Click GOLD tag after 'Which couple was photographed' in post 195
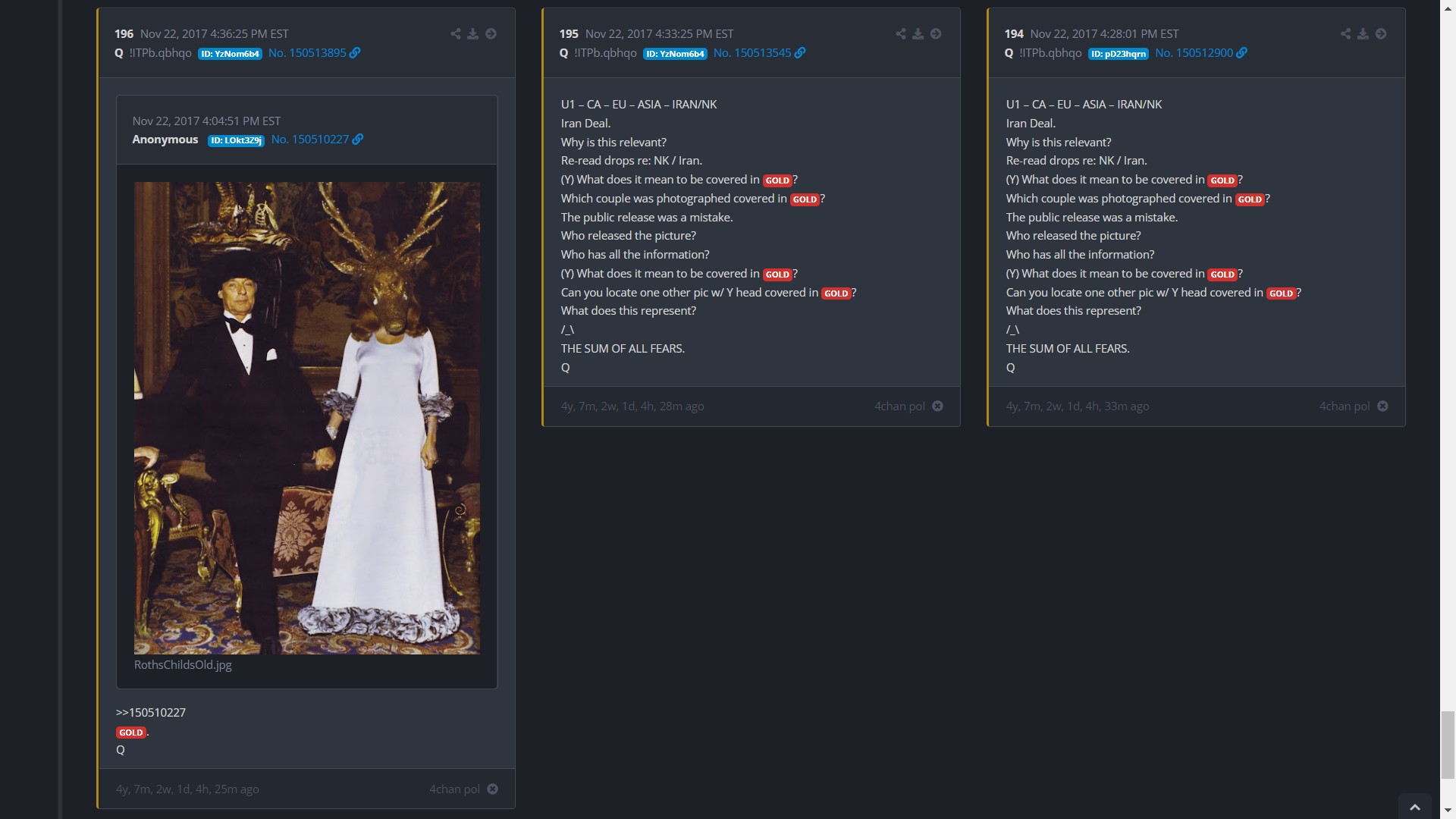1456x819 pixels. point(805,199)
